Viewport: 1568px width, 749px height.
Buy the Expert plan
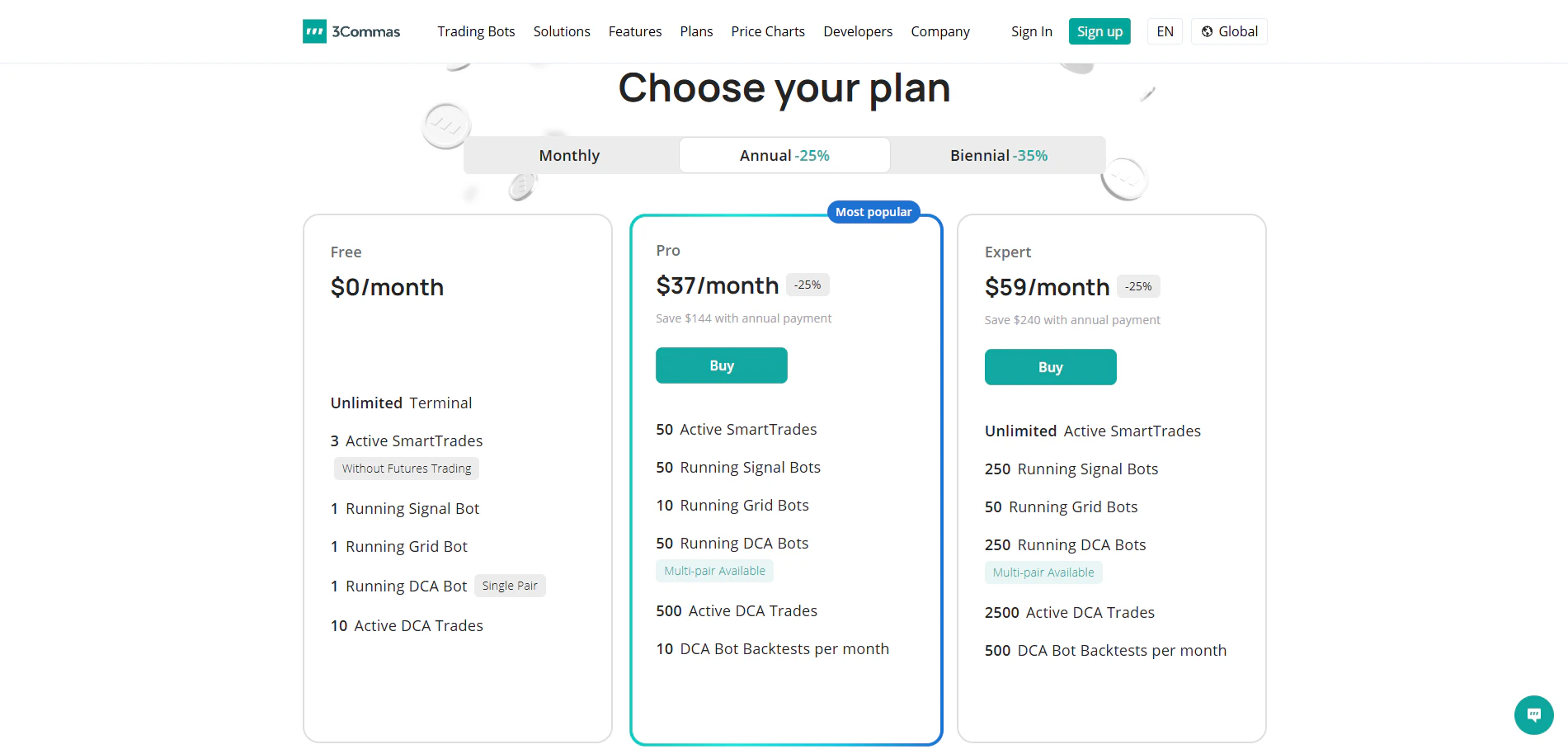(1050, 367)
